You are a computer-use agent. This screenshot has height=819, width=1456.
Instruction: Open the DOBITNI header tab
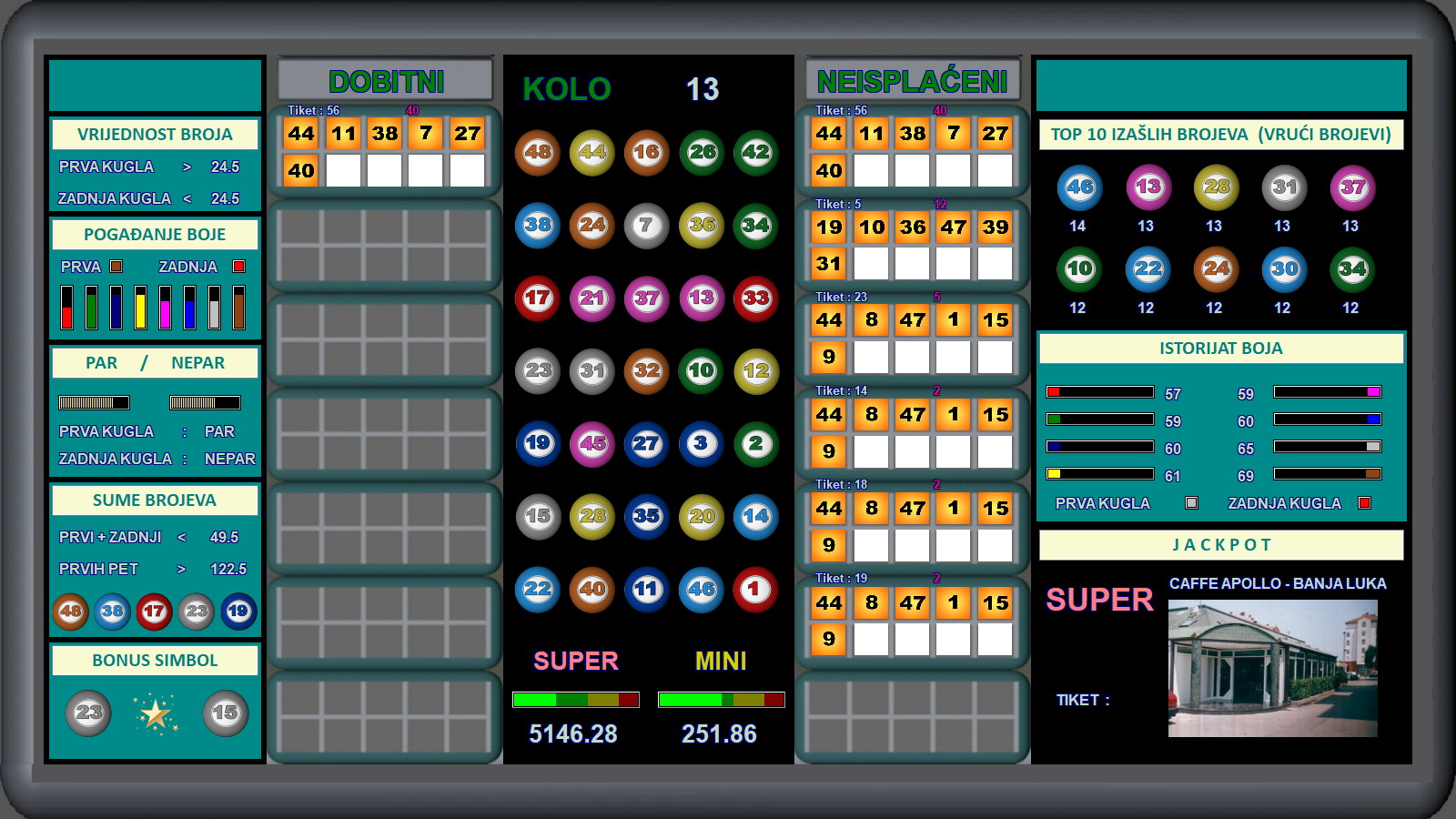click(385, 81)
